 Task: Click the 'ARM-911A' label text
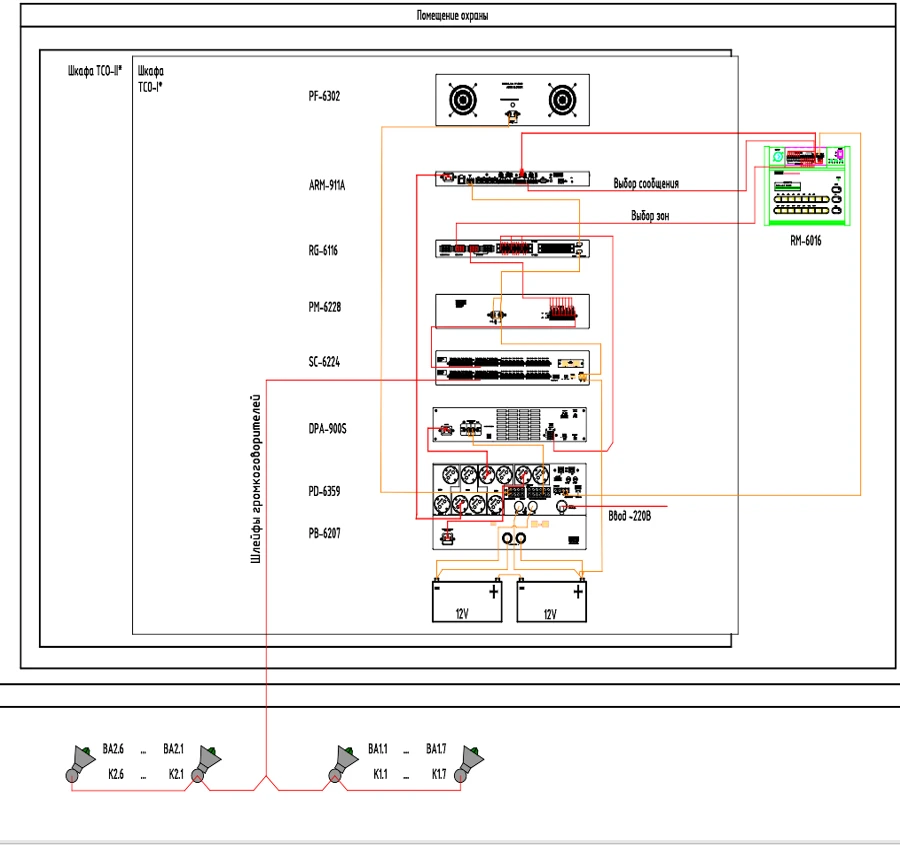click(x=327, y=185)
